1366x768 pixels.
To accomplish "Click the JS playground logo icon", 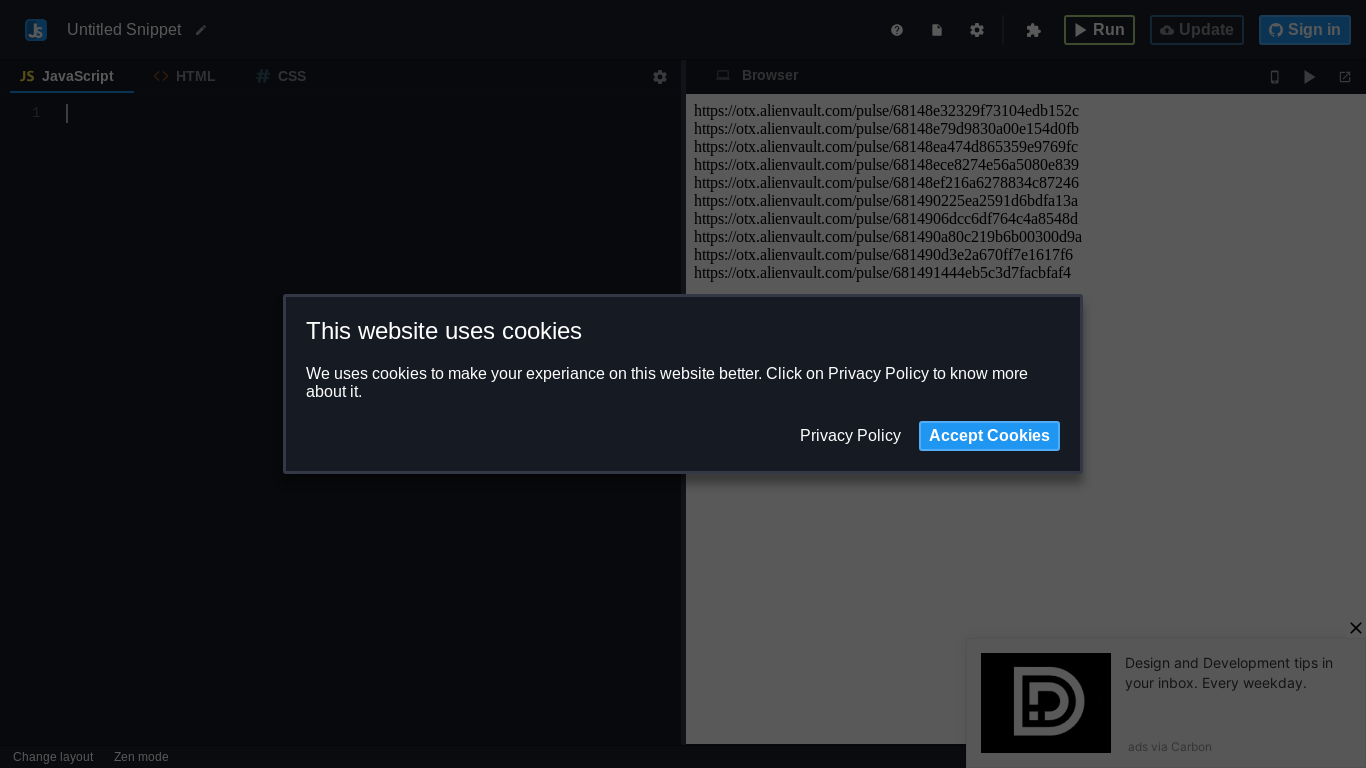I will pos(36,30).
